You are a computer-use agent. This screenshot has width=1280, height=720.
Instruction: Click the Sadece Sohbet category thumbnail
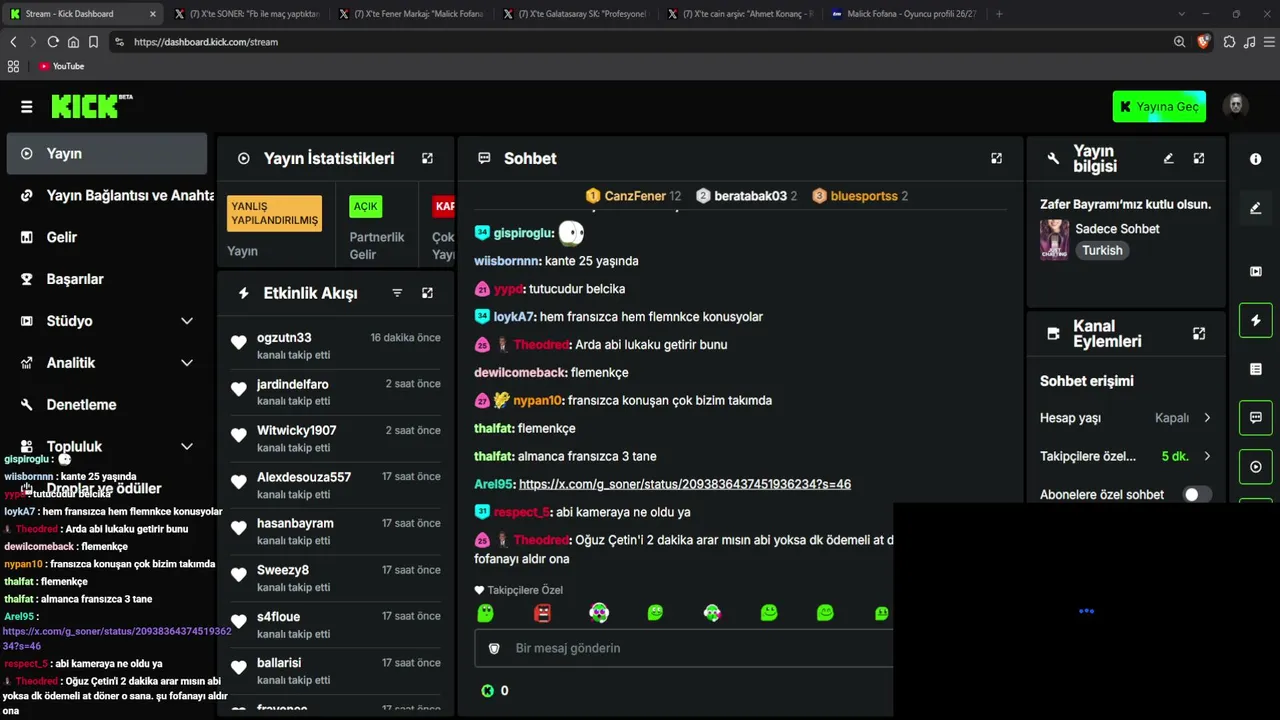pyautogui.click(x=1054, y=240)
